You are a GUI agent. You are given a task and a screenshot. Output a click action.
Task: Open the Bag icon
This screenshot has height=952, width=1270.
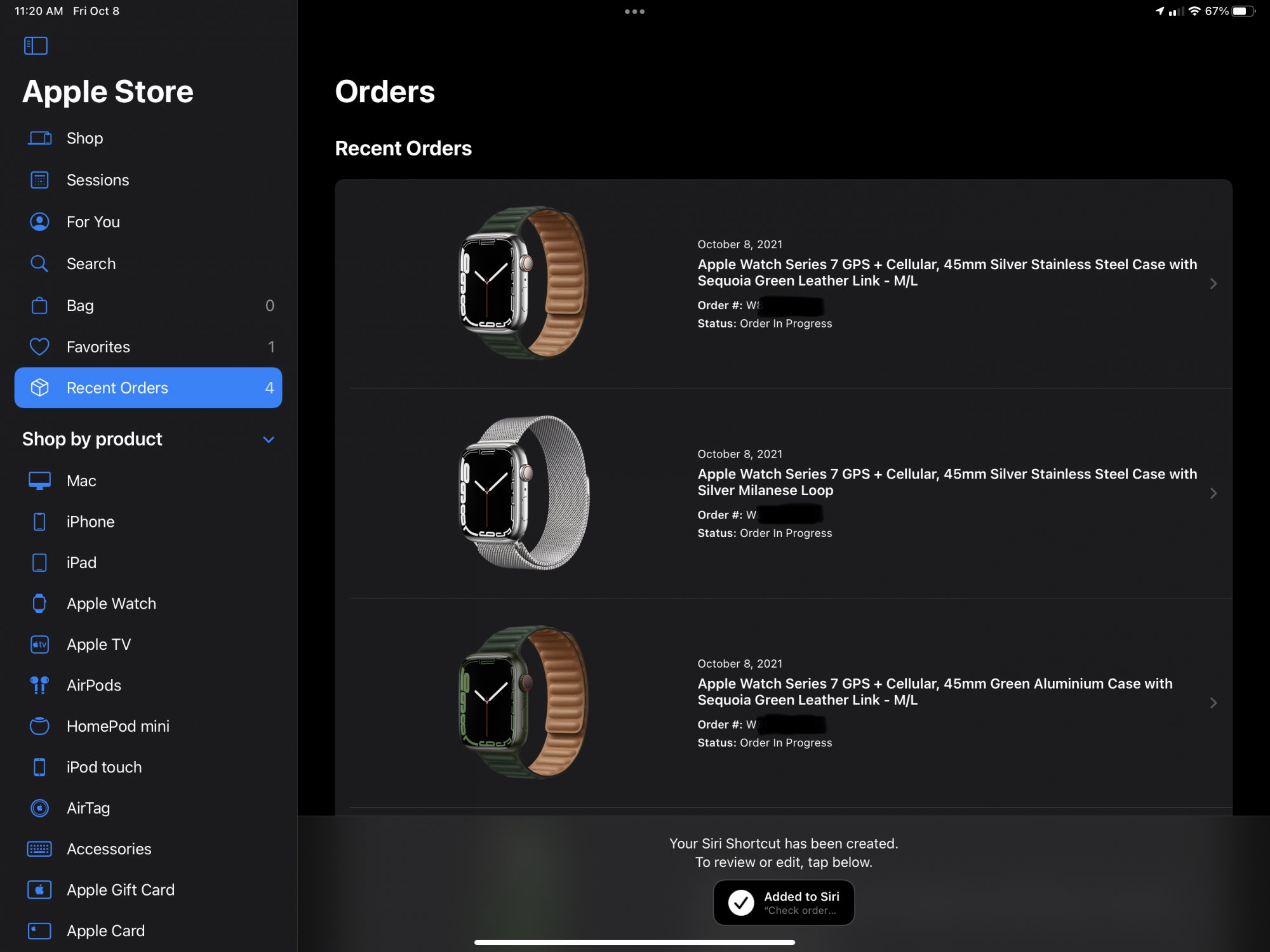pyautogui.click(x=39, y=305)
